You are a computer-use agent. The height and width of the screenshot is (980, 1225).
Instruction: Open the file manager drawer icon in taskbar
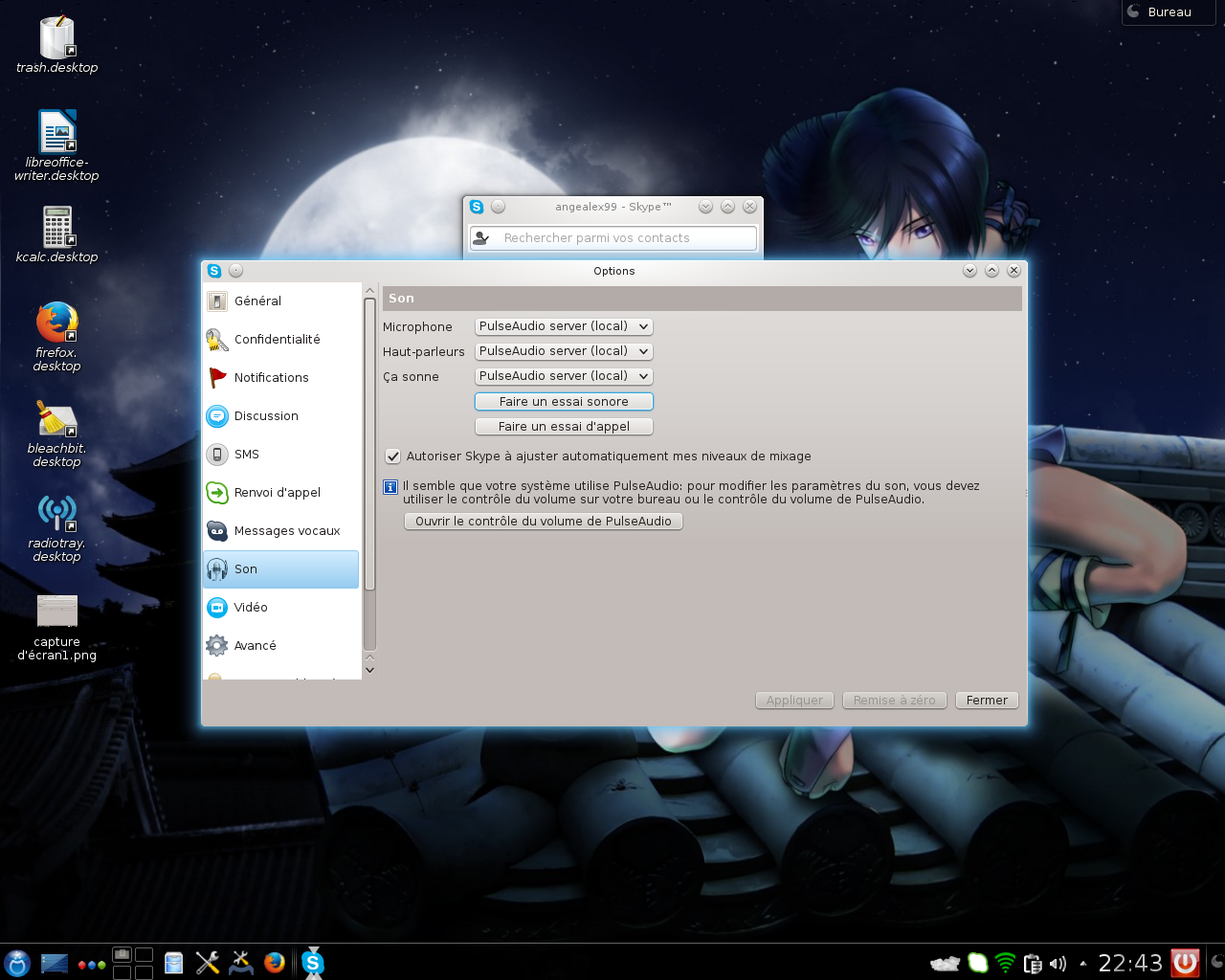(x=173, y=963)
